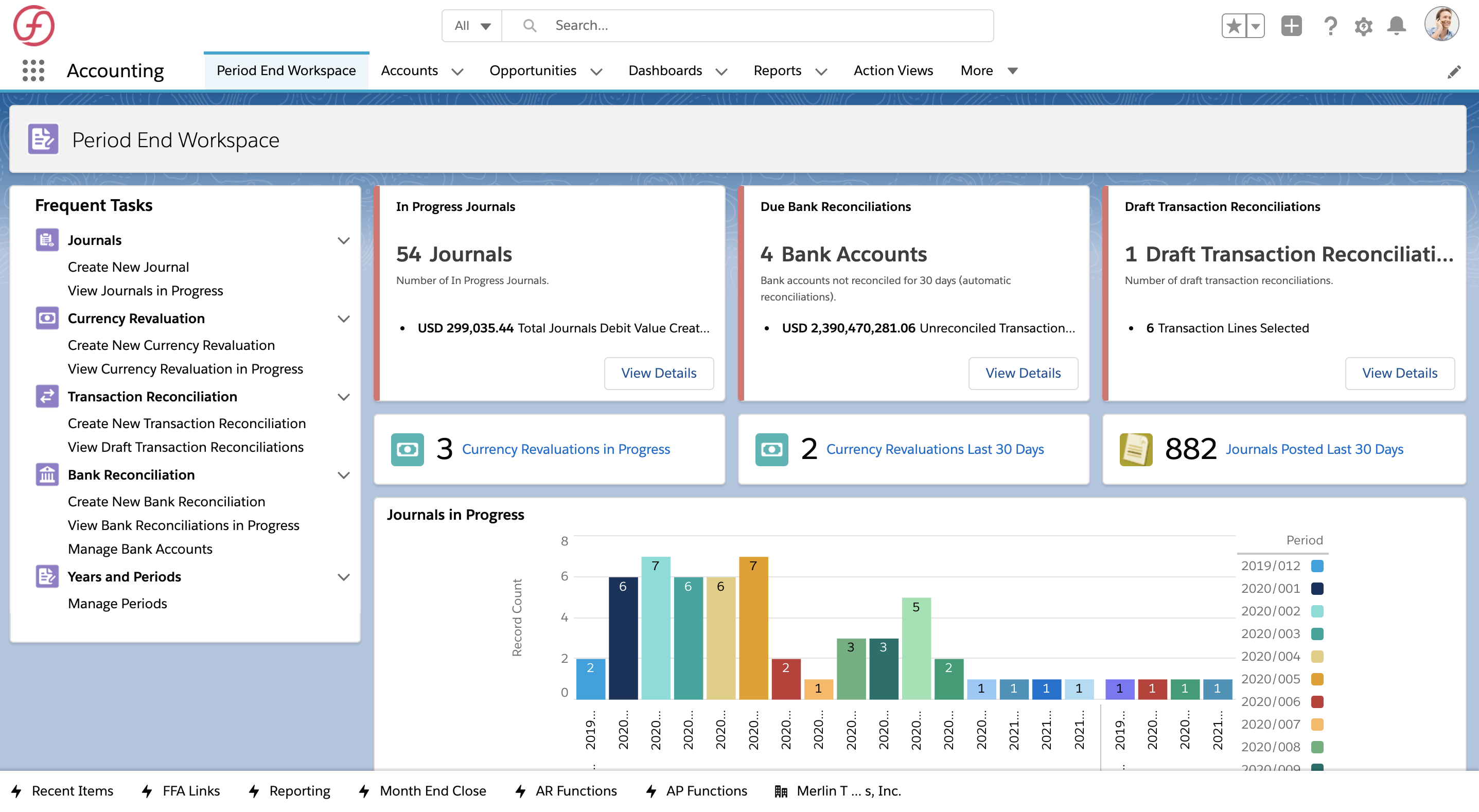The image size is (1479, 812).
Task: Click the Journals task group icon
Action: [47, 240]
